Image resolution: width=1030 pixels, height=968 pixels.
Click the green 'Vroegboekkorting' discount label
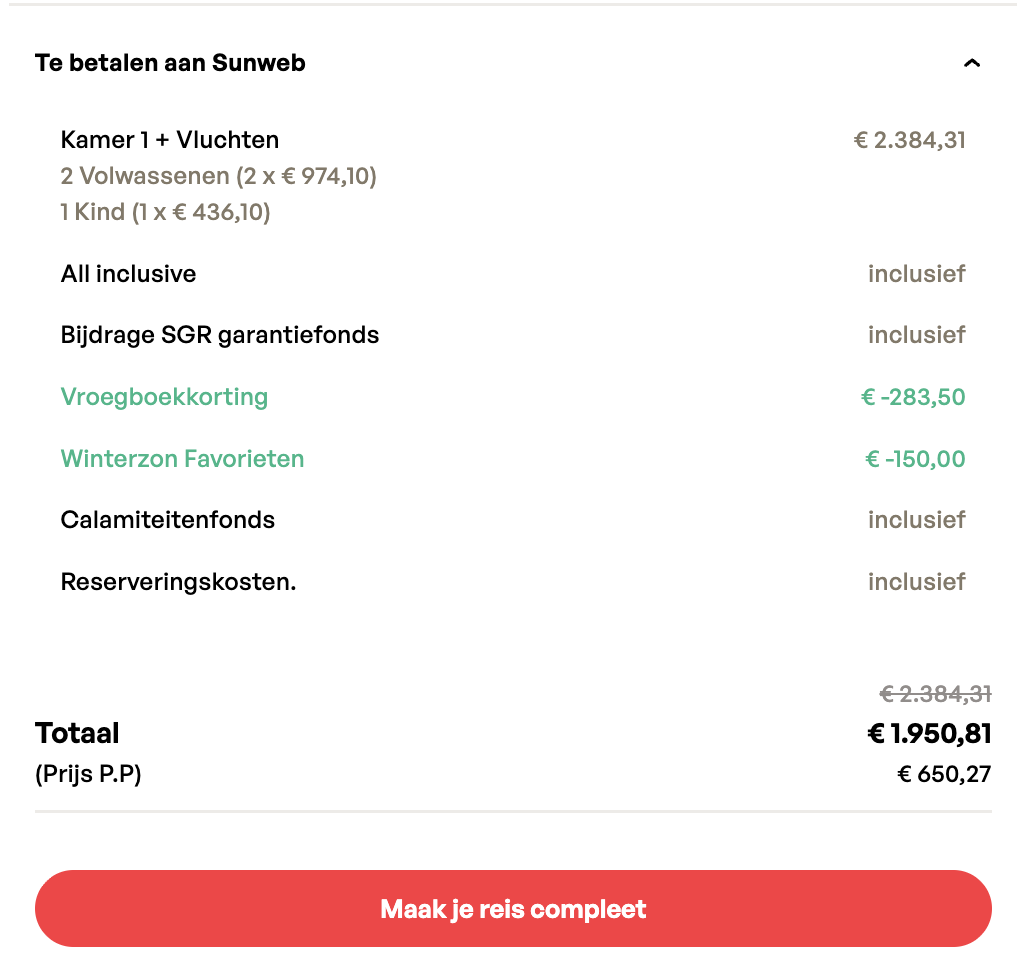pyautogui.click(x=164, y=397)
